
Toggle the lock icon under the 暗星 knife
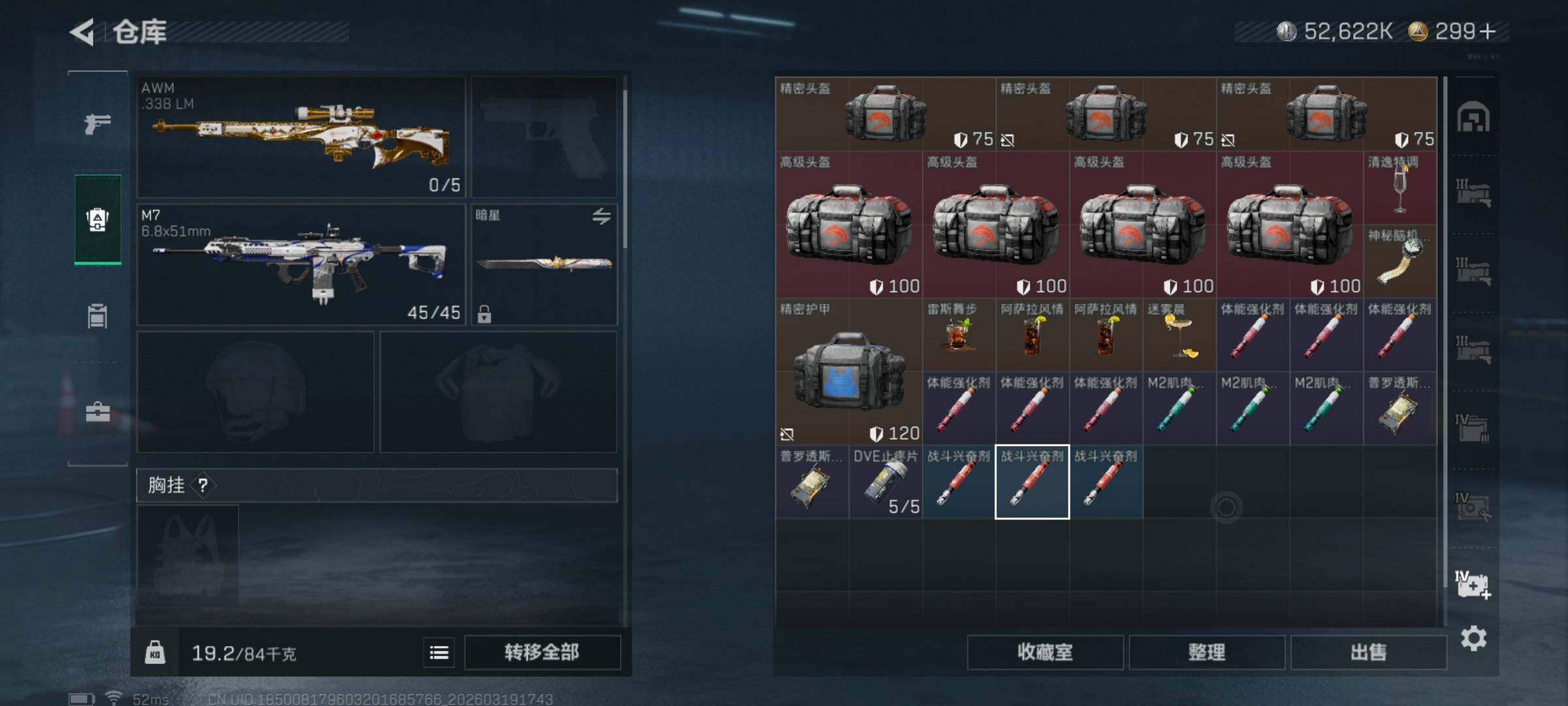click(x=484, y=314)
